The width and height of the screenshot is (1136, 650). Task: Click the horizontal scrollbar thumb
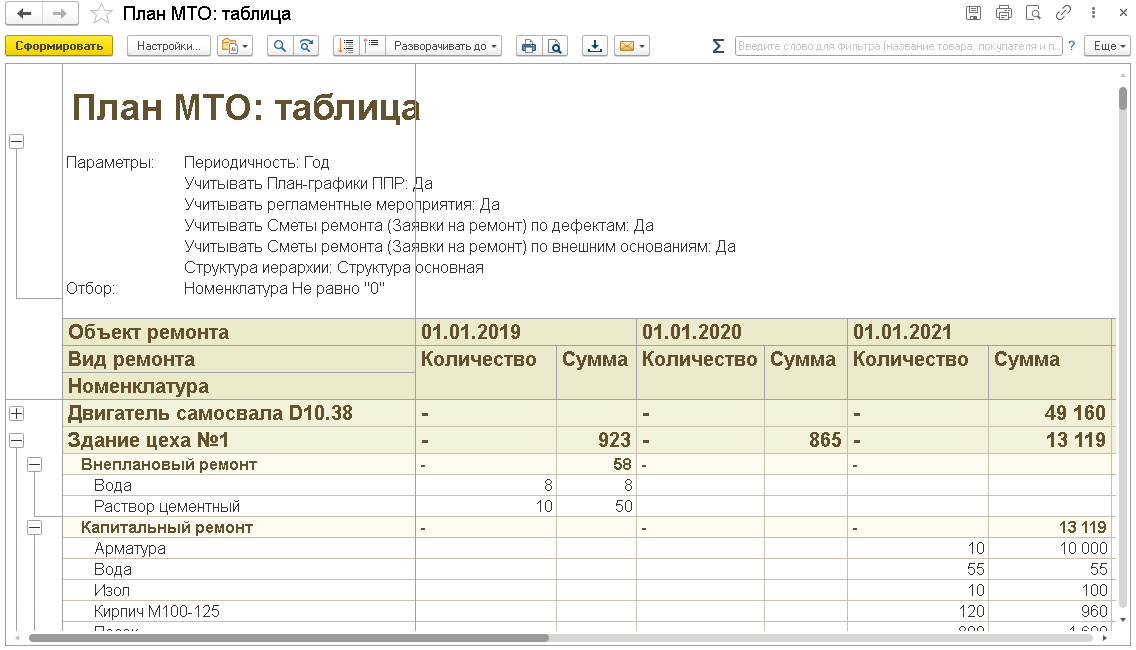[x=288, y=638]
